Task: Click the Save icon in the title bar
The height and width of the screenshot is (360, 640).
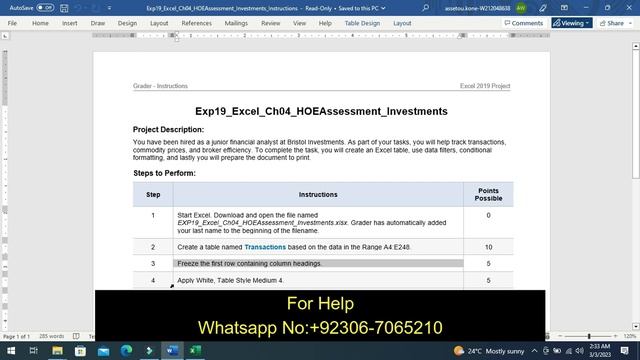Action: click(64, 8)
